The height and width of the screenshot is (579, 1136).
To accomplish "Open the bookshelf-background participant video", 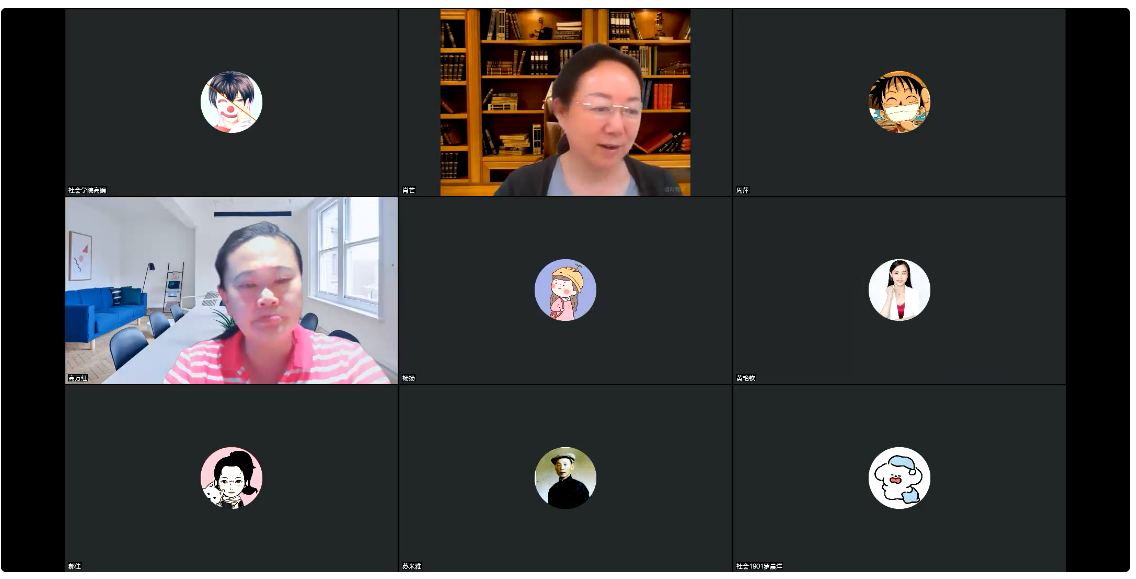I will click(x=565, y=102).
